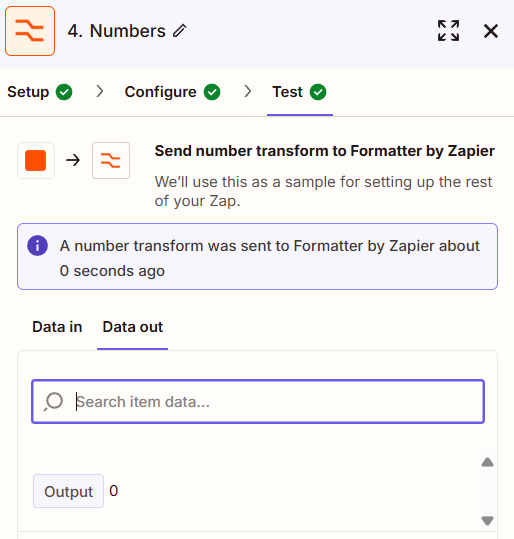Image resolution: width=514 pixels, height=539 pixels.
Task: Click the Search item data field
Action: (x=258, y=402)
